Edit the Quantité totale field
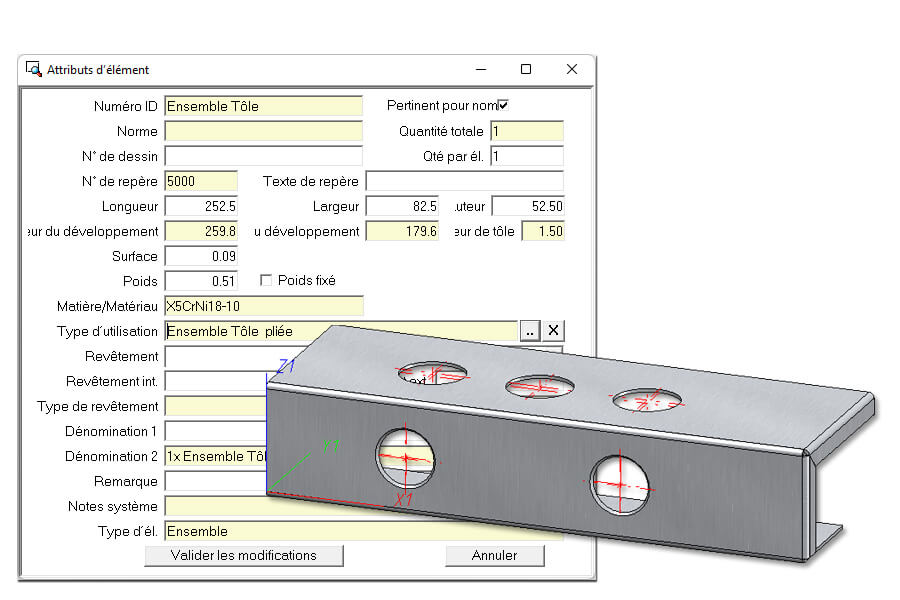The height and width of the screenshot is (600, 900). (x=527, y=131)
